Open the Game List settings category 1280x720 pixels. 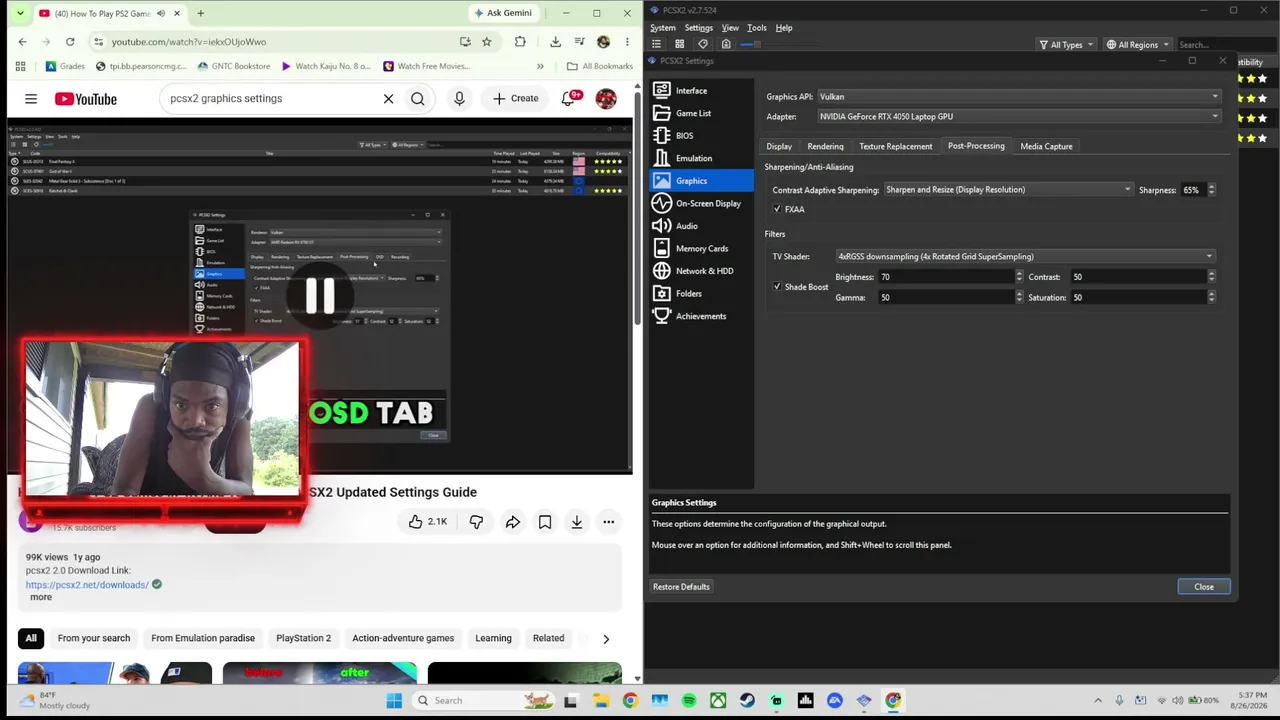coord(701,113)
